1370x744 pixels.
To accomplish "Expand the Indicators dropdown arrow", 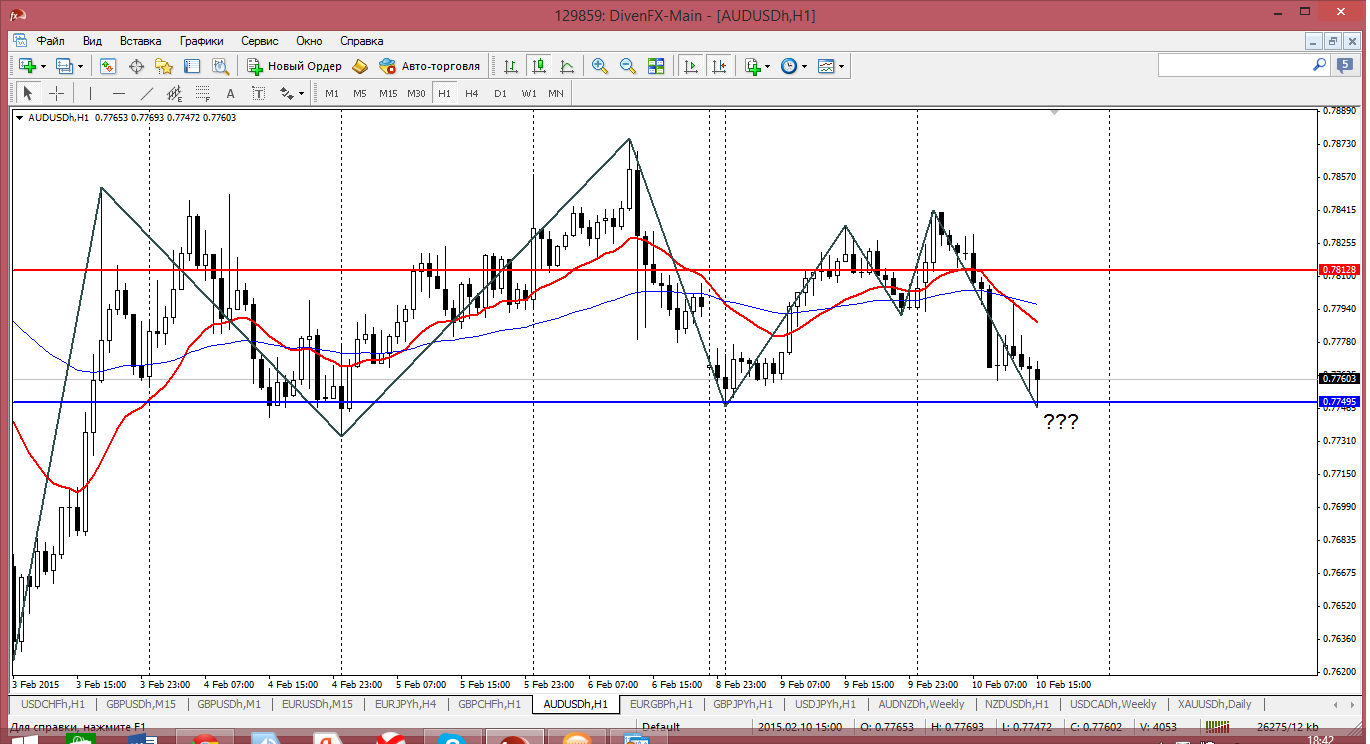I will 768,67.
